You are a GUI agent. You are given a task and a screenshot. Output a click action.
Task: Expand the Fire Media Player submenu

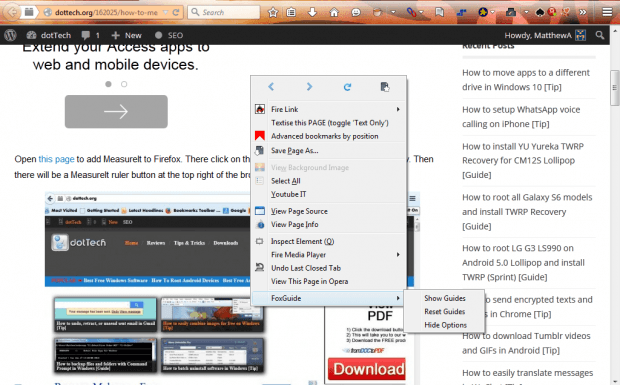click(329, 255)
